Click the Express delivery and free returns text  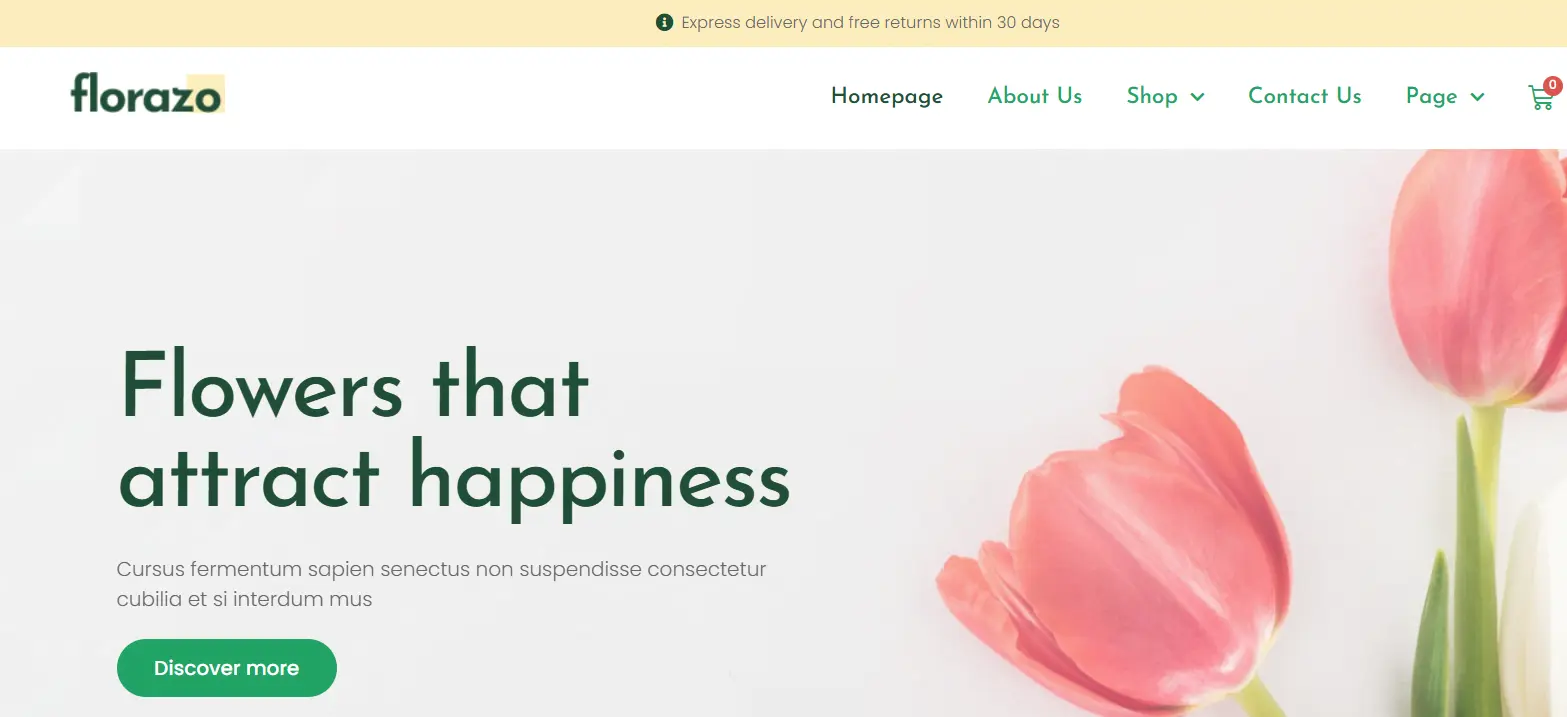click(870, 22)
